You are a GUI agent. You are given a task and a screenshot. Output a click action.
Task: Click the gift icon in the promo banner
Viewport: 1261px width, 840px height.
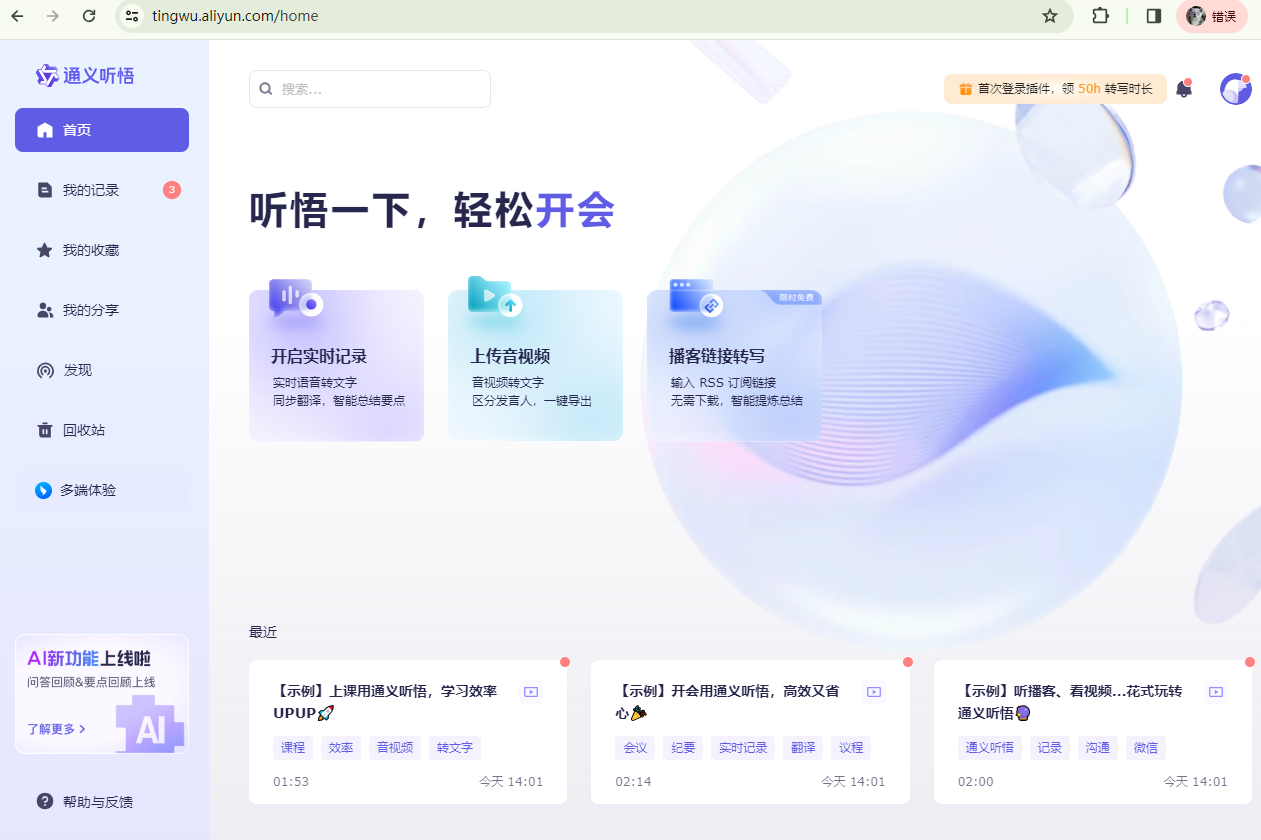click(965, 89)
